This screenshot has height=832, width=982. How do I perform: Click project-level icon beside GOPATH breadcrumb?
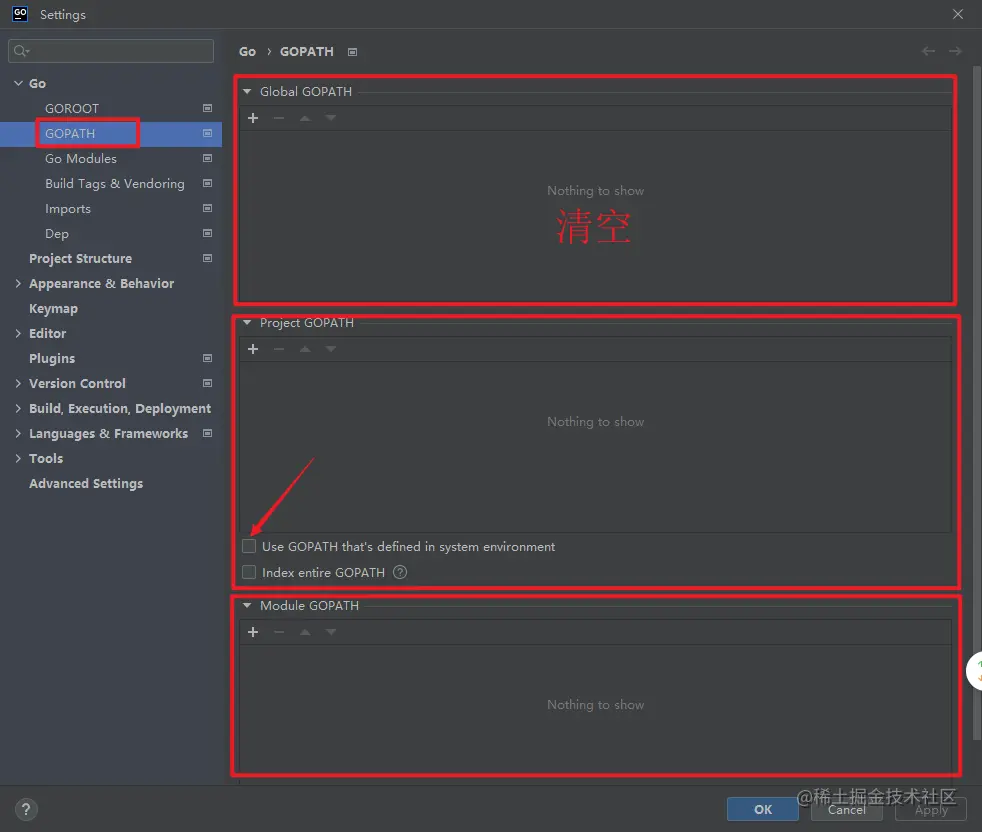point(353,52)
